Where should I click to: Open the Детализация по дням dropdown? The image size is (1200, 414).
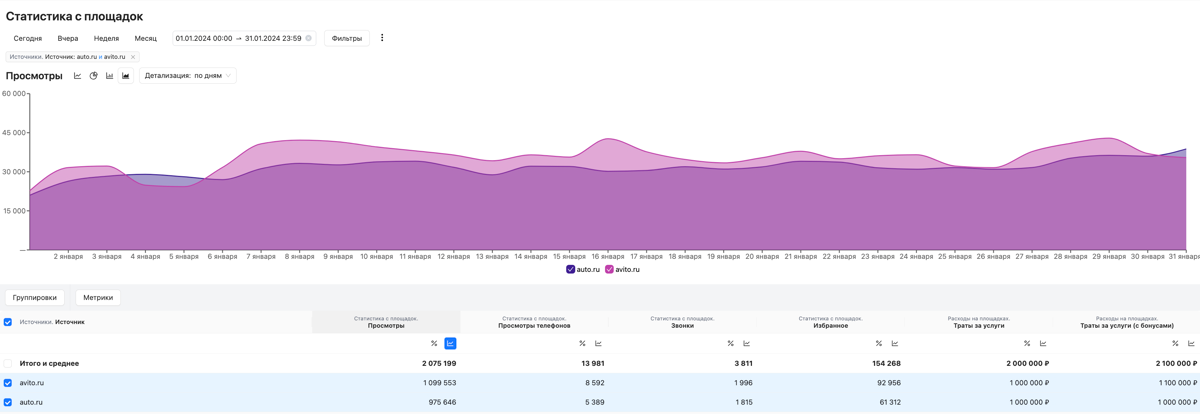pos(188,76)
